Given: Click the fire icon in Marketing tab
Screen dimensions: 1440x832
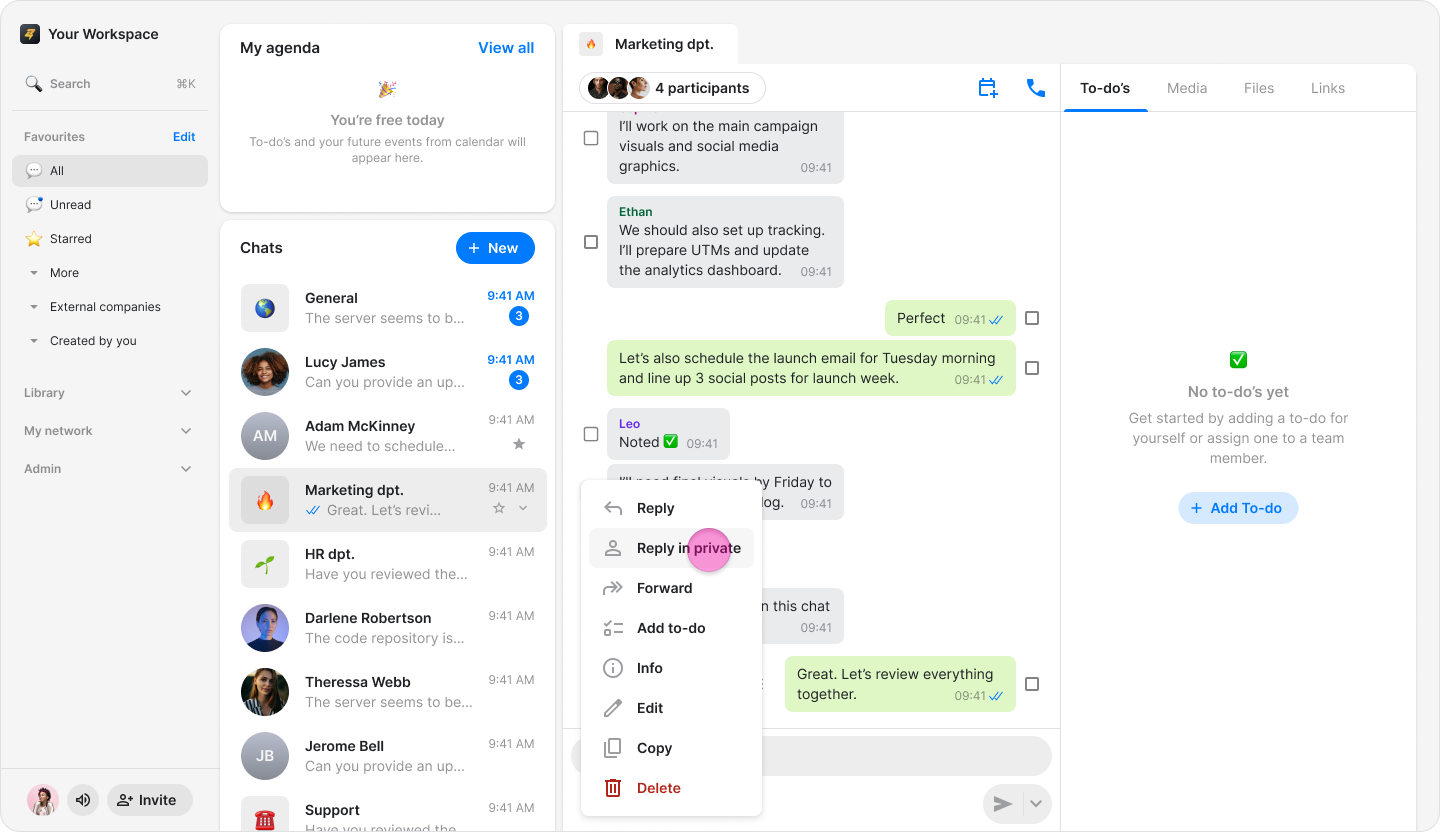Looking at the screenshot, I should coord(591,44).
